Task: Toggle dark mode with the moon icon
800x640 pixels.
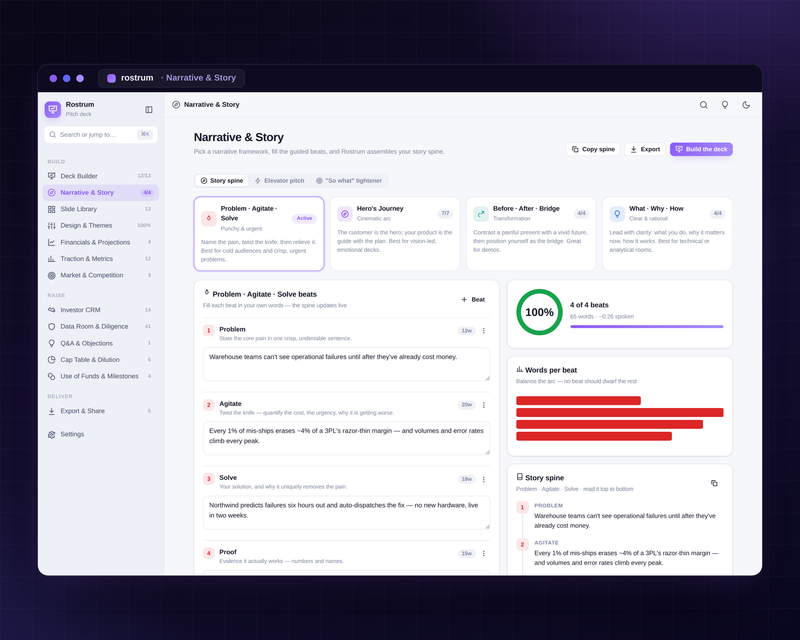Action: (746, 105)
